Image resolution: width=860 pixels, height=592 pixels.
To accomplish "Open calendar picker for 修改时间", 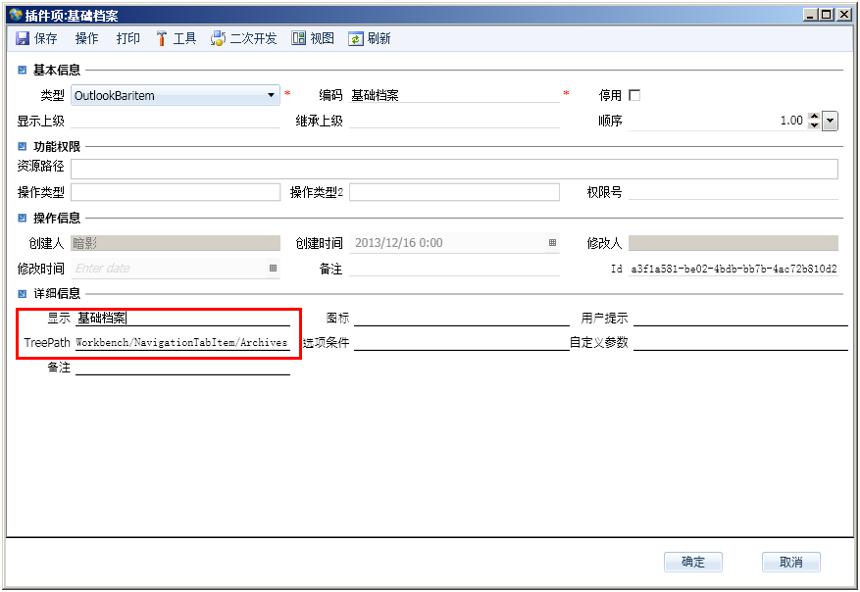I will click(273, 268).
